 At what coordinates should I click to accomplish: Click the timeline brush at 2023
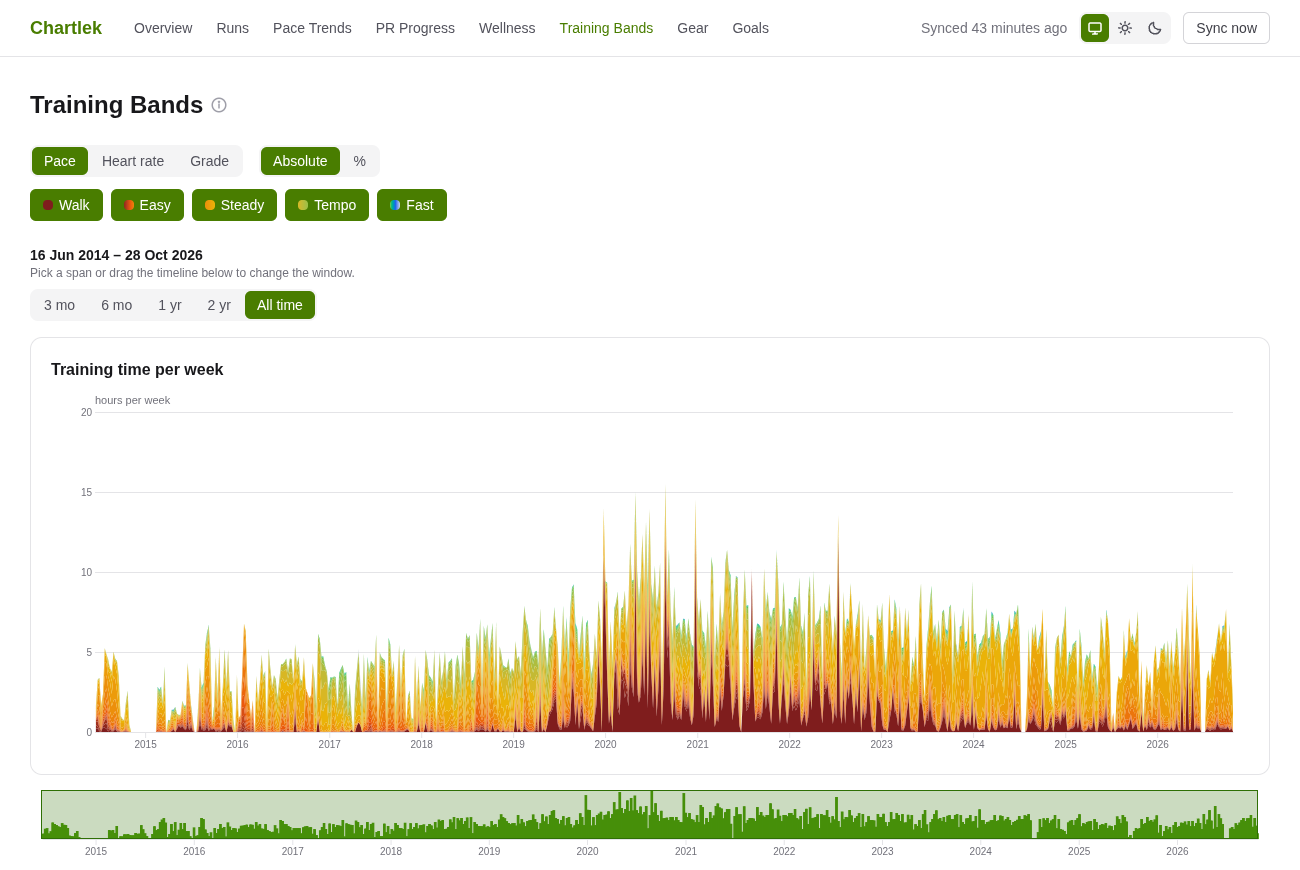882,815
